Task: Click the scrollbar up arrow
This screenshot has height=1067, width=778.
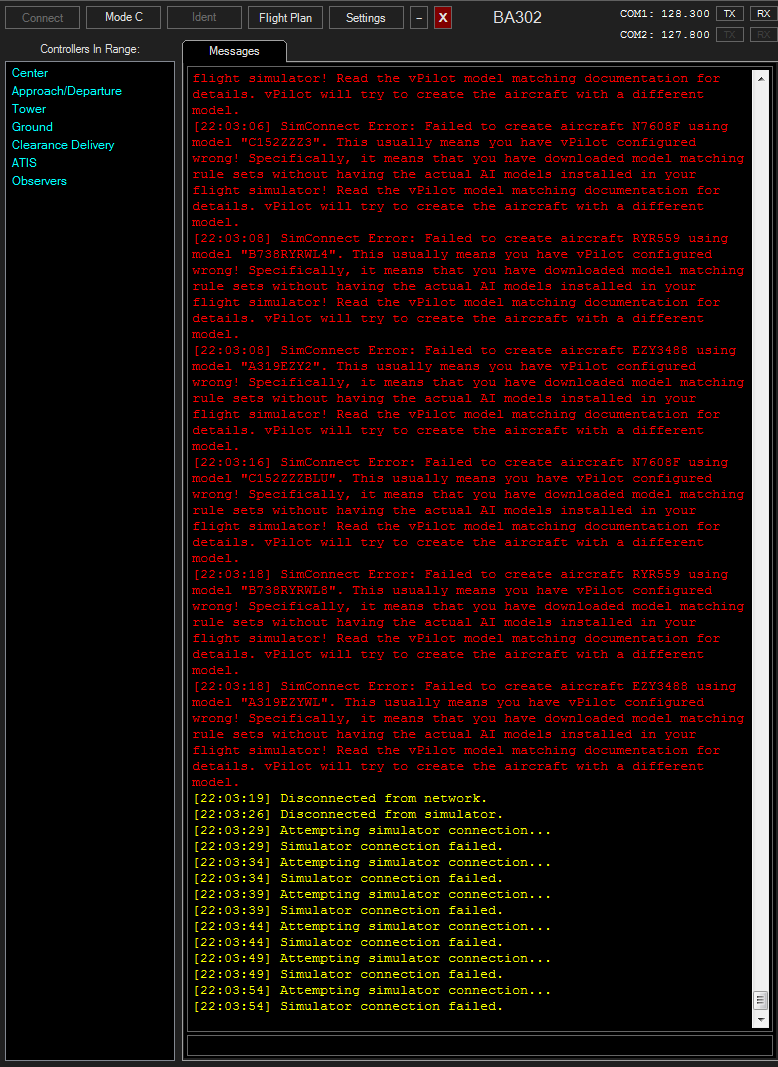Action: point(761,79)
